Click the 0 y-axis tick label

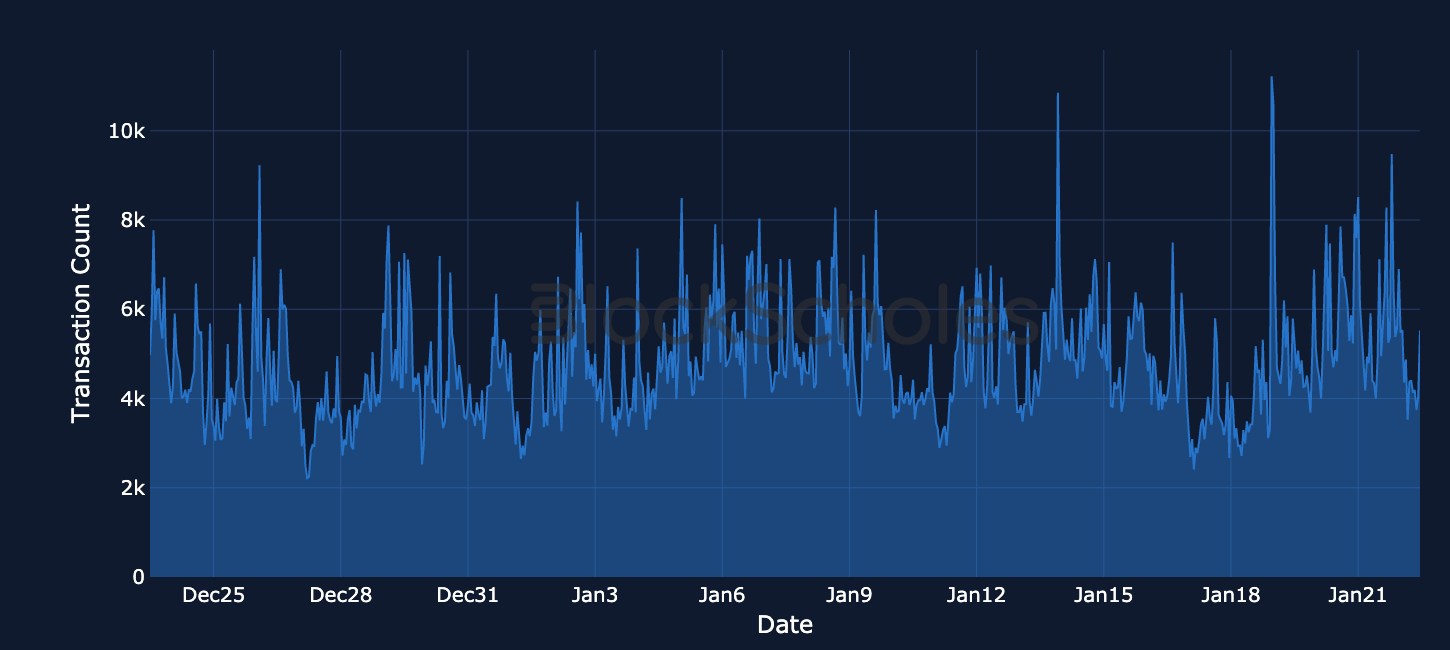pyautogui.click(x=138, y=577)
